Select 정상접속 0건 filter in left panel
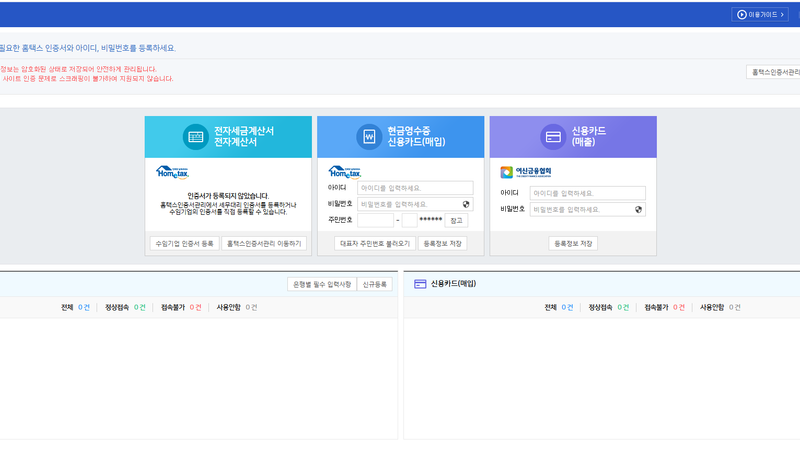This screenshot has width=800, height=450. click(x=125, y=307)
